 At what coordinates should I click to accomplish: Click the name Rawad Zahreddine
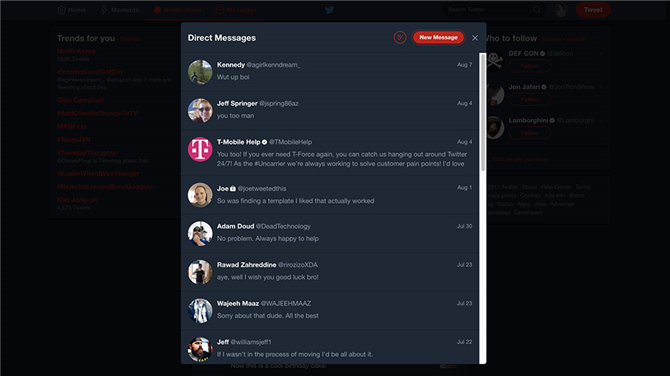[247, 264]
